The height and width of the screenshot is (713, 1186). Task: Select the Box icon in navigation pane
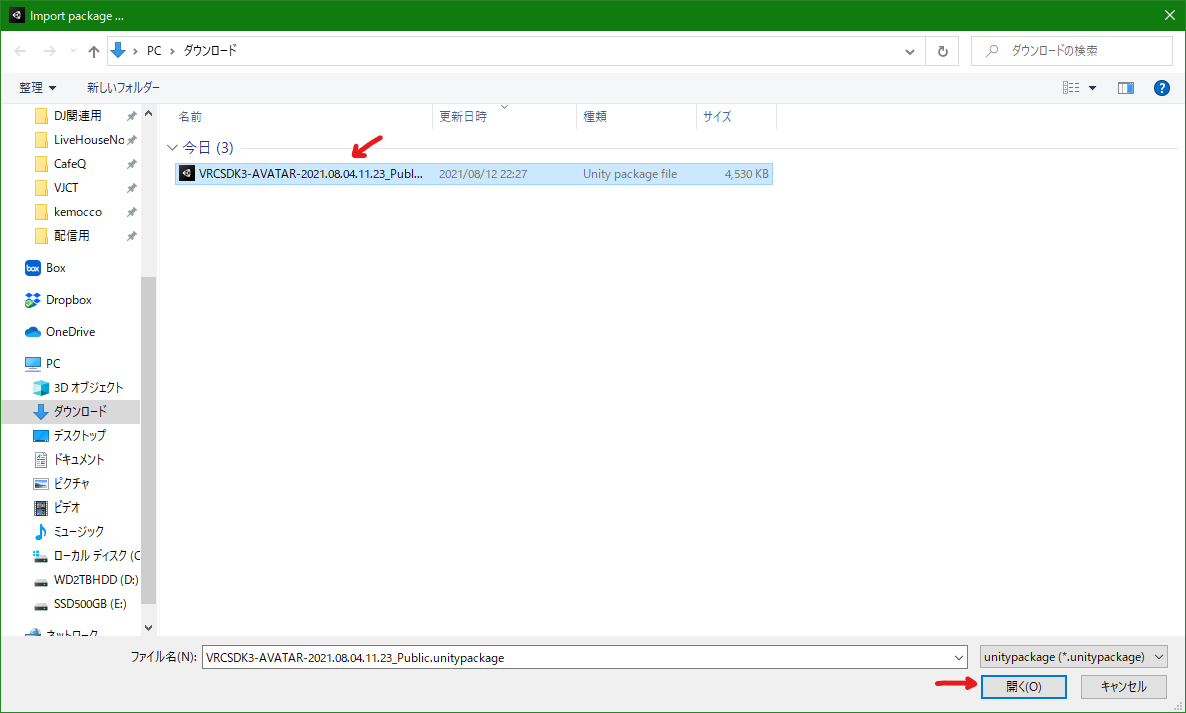pos(33,268)
